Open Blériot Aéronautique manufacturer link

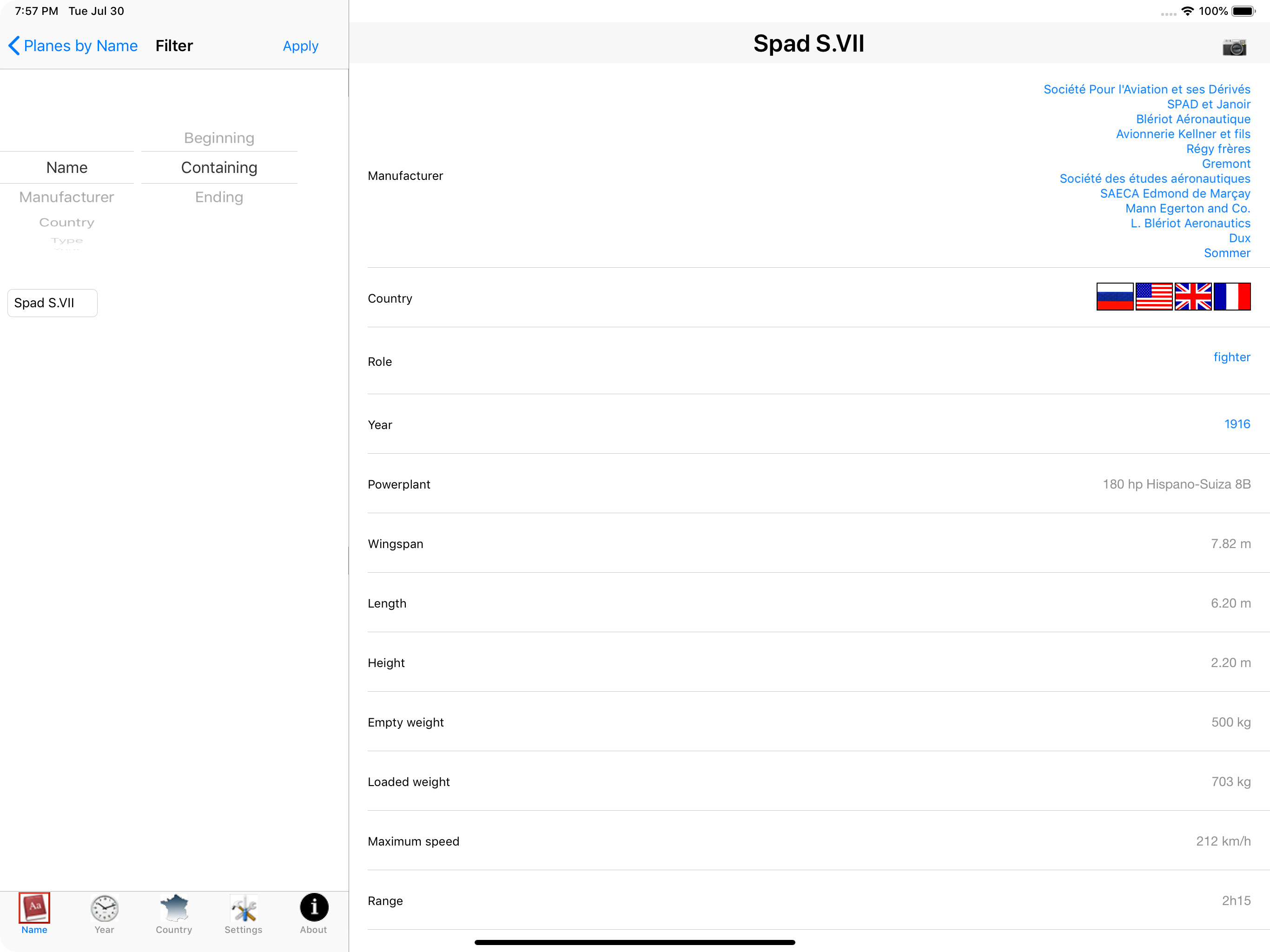(x=1193, y=119)
